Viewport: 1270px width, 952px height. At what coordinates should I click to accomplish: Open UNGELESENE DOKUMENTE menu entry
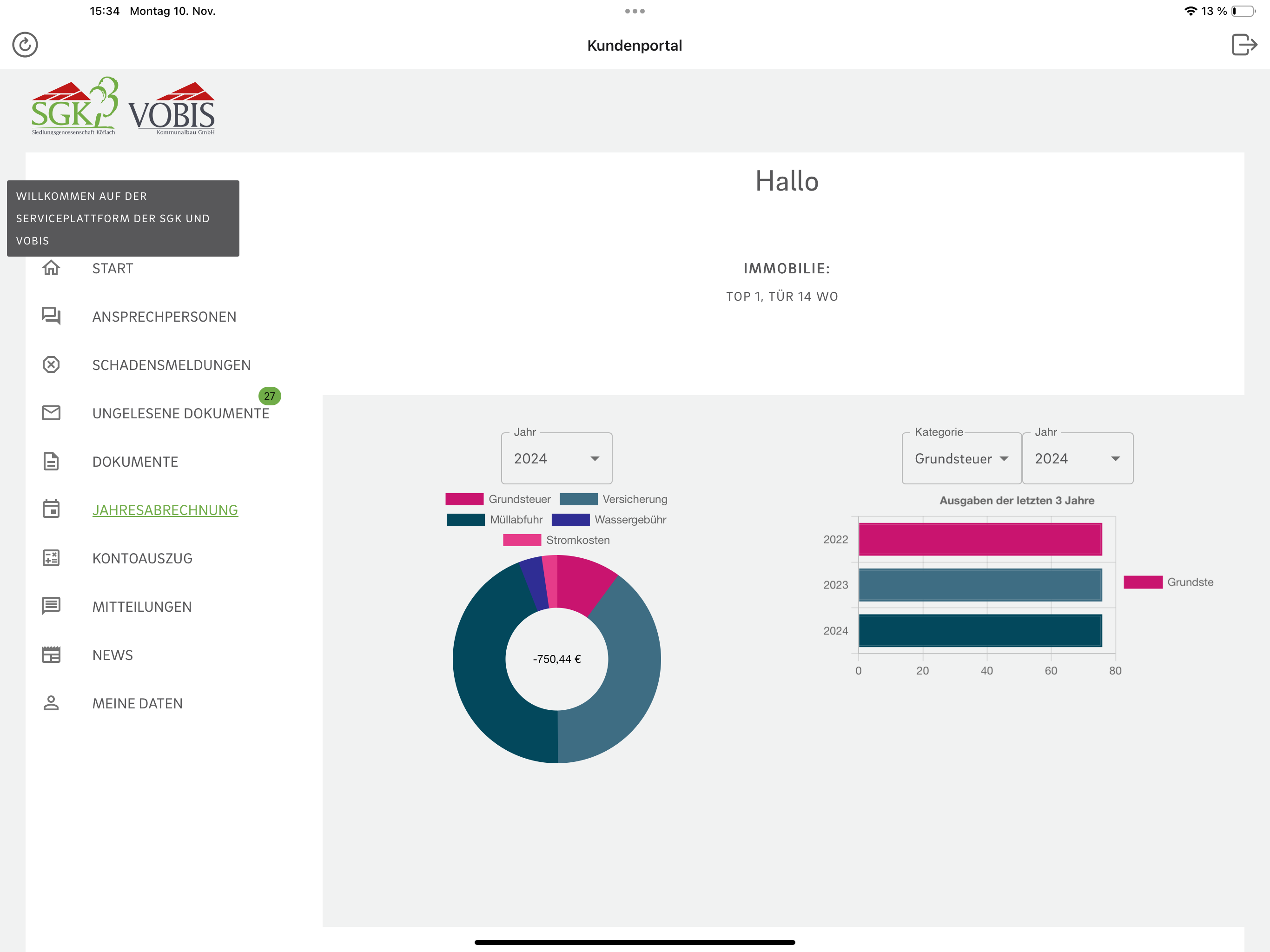point(181,413)
